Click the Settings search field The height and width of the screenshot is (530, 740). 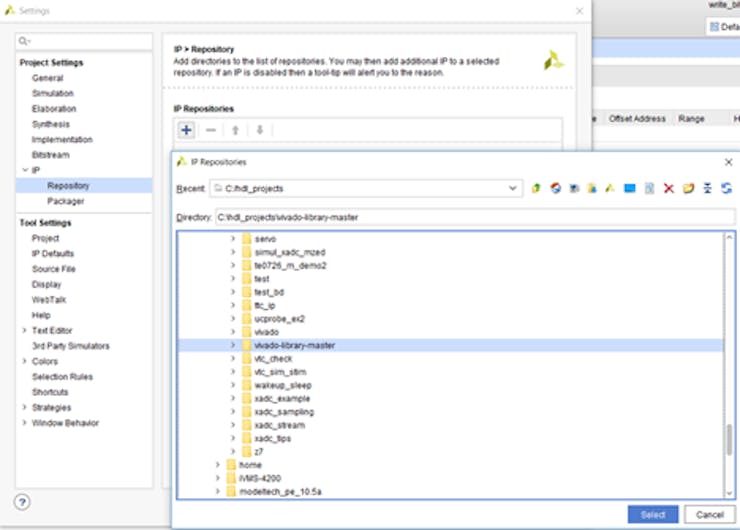pos(84,42)
